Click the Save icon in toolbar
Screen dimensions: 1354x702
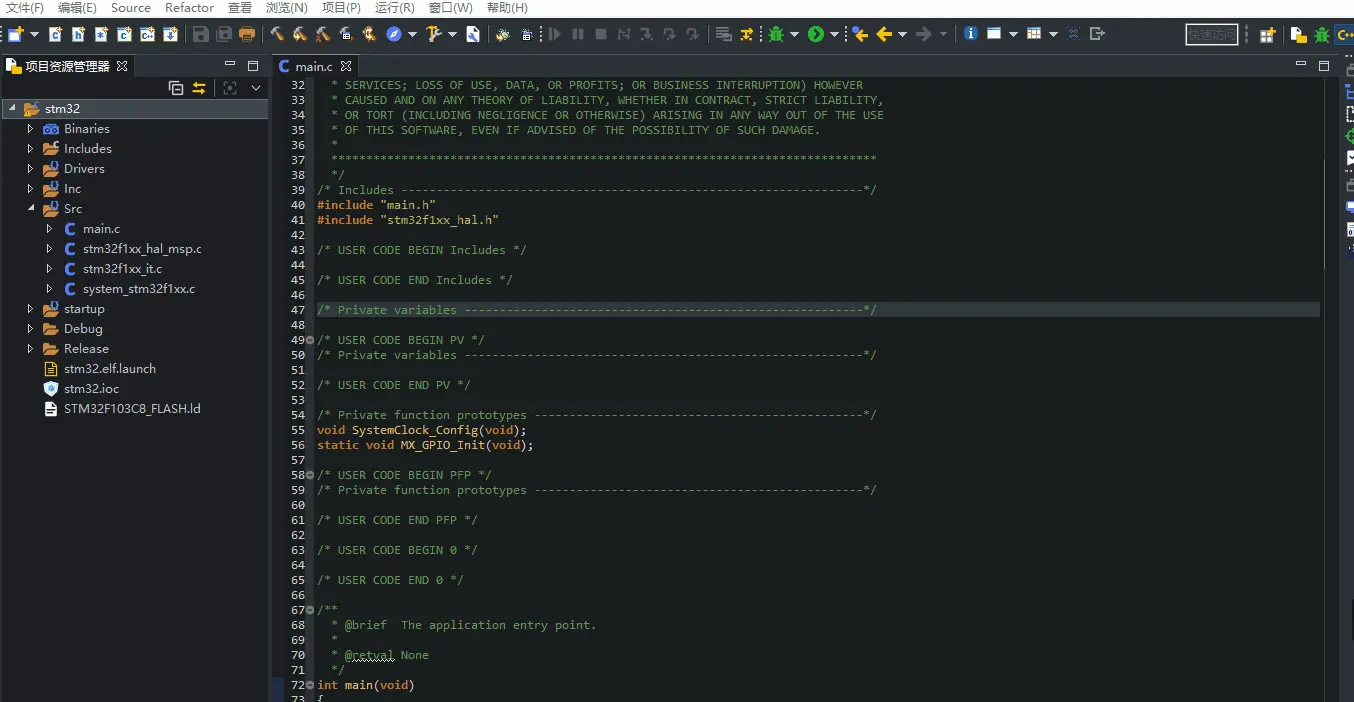tap(200, 34)
